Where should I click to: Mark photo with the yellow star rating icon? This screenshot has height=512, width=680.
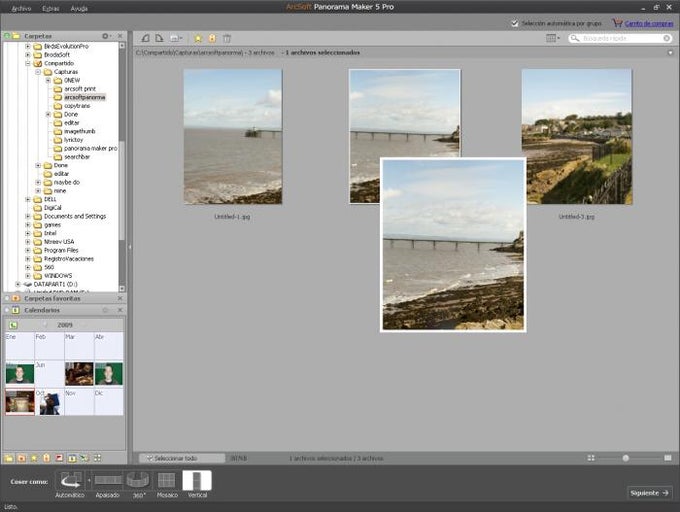pyautogui.click(x=198, y=39)
